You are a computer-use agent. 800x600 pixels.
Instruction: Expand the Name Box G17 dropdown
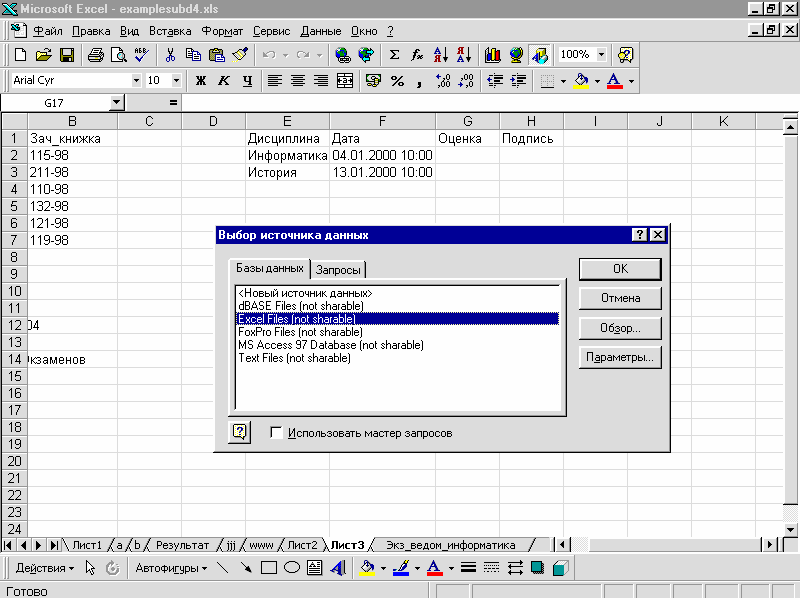click(x=117, y=103)
